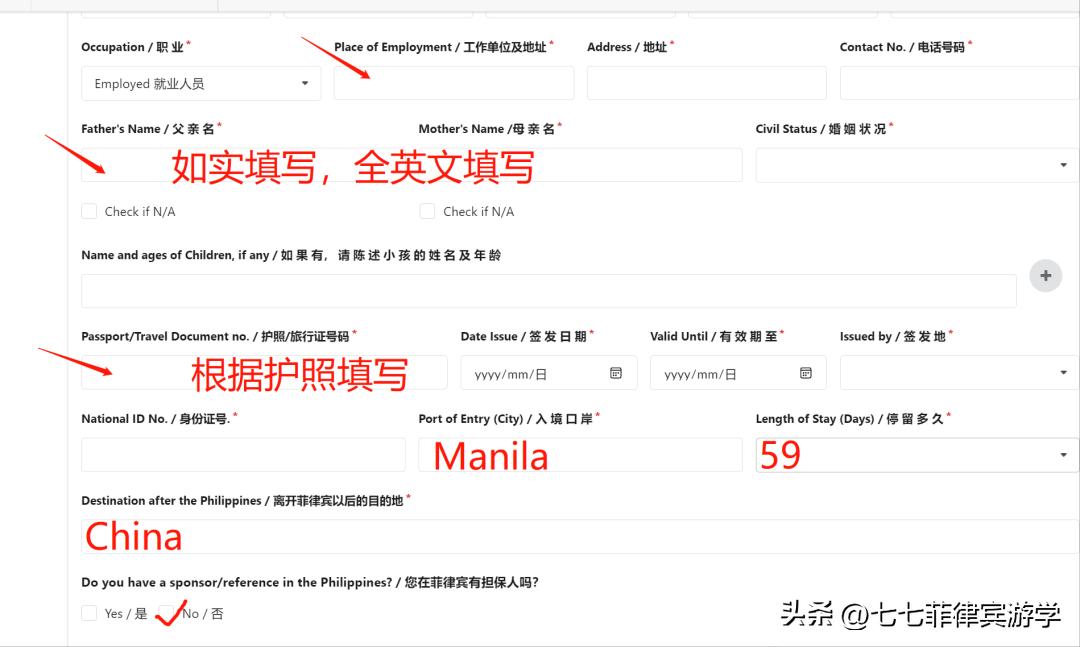This screenshot has height=647, width=1080.
Task: Focus the National ID No. field
Action: (x=243, y=455)
